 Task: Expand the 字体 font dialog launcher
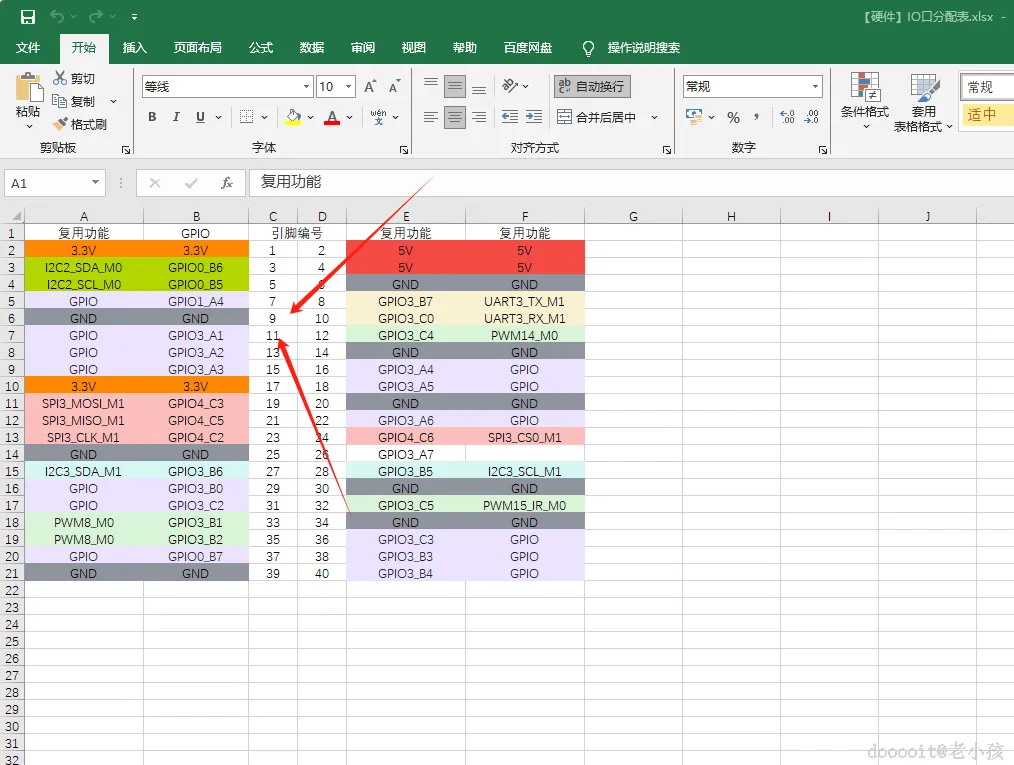coord(404,150)
